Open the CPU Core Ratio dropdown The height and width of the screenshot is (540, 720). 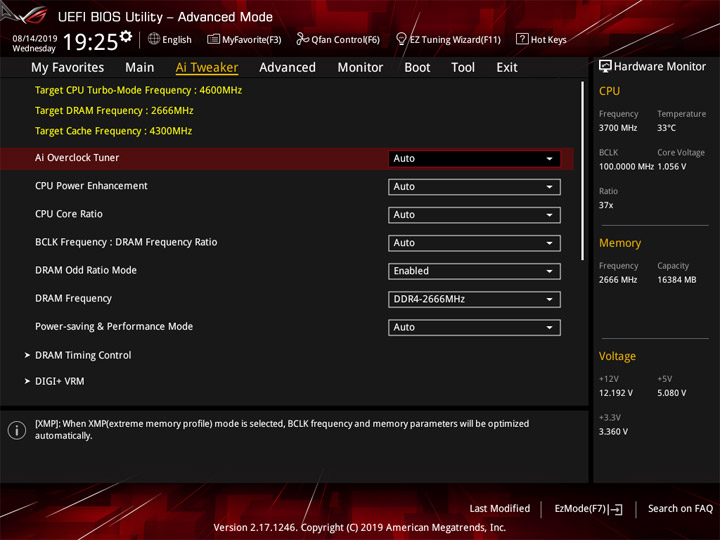474,215
